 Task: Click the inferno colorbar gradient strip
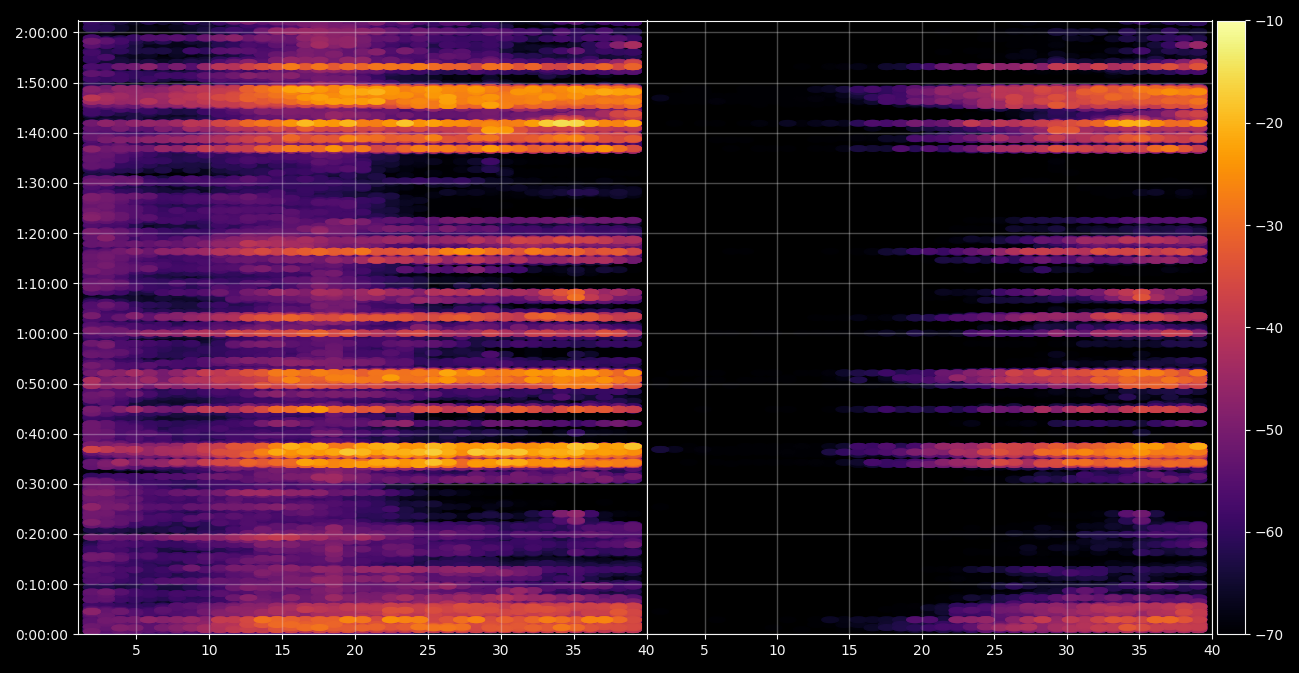pyautogui.click(x=1231, y=327)
